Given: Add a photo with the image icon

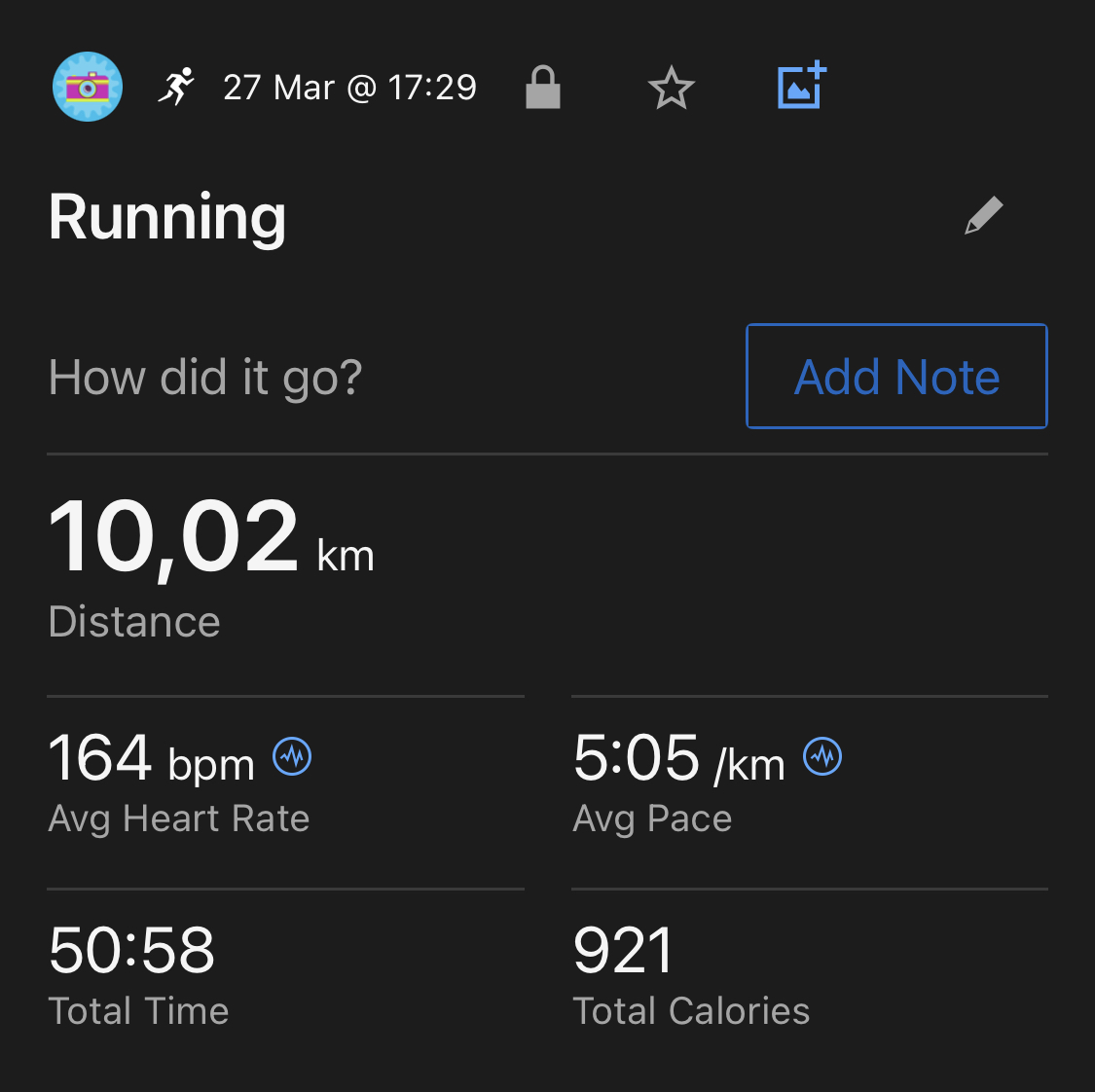Looking at the screenshot, I should pos(802,86).
